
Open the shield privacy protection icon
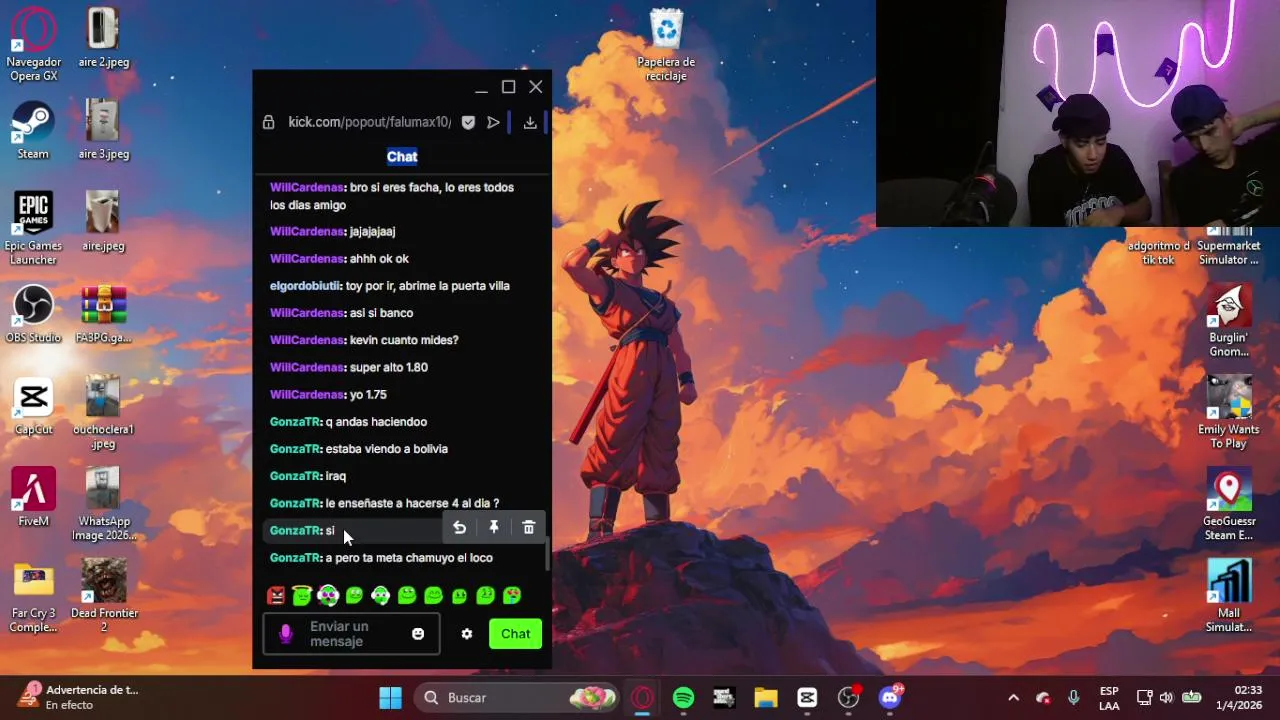coord(468,122)
